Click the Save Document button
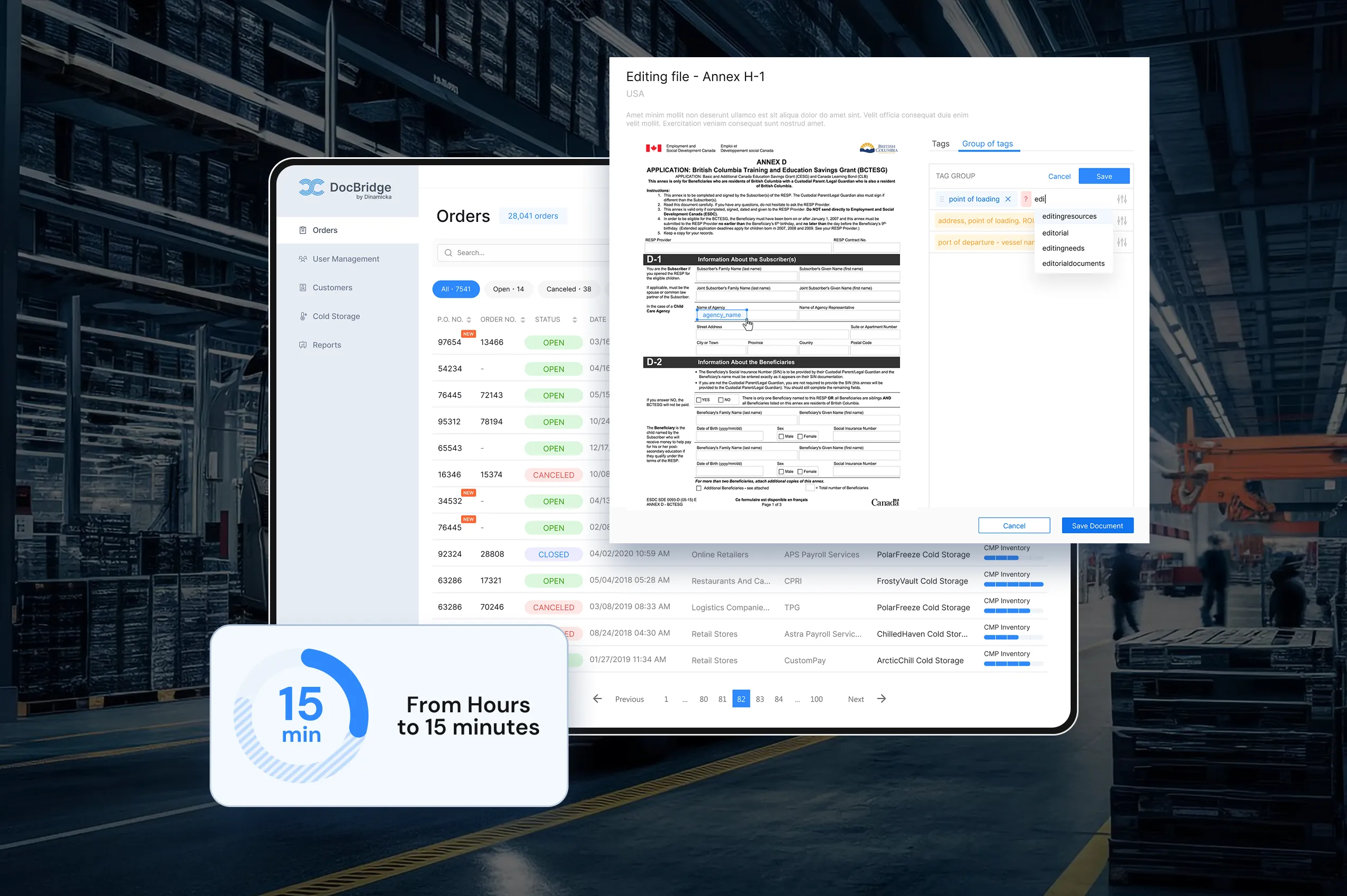Viewport: 1347px width, 896px height. point(1097,526)
